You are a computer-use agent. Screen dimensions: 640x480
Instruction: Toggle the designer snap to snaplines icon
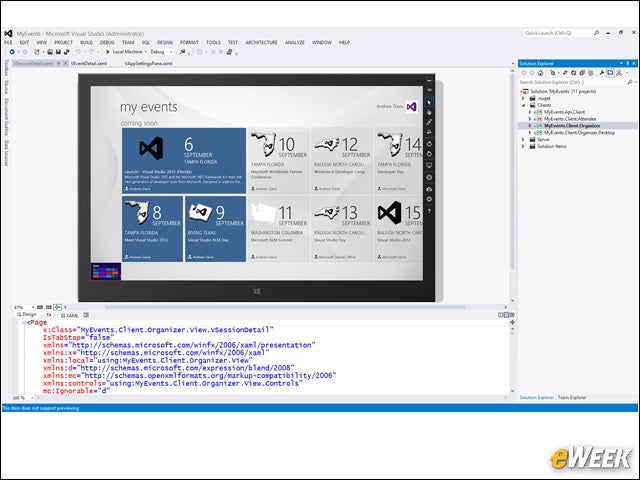(58, 307)
